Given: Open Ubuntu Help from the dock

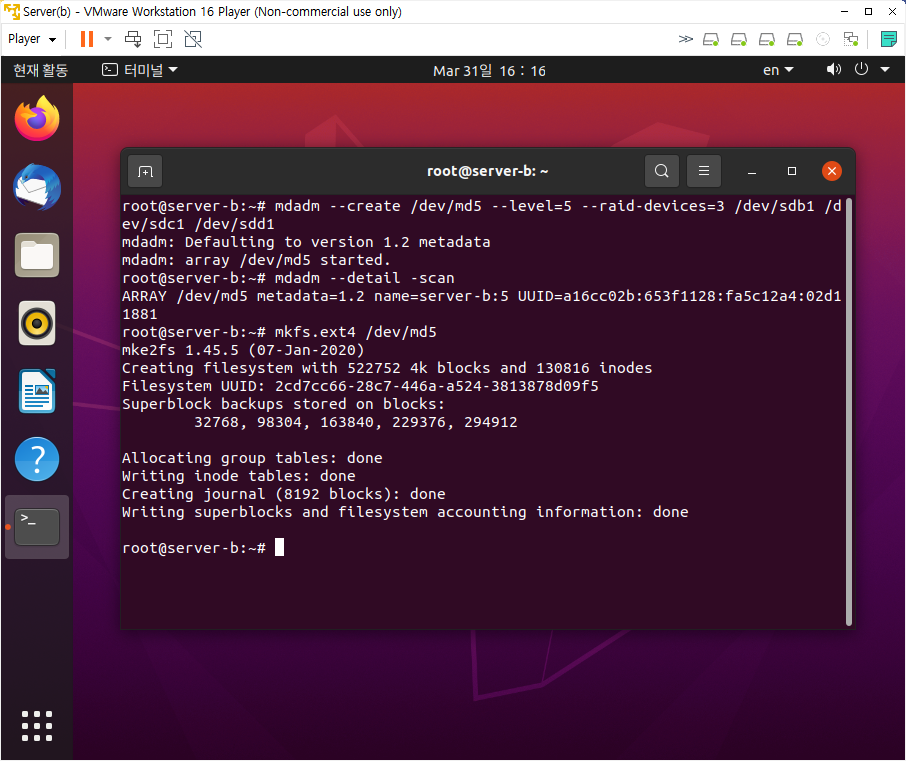Looking at the screenshot, I should 37,459.
